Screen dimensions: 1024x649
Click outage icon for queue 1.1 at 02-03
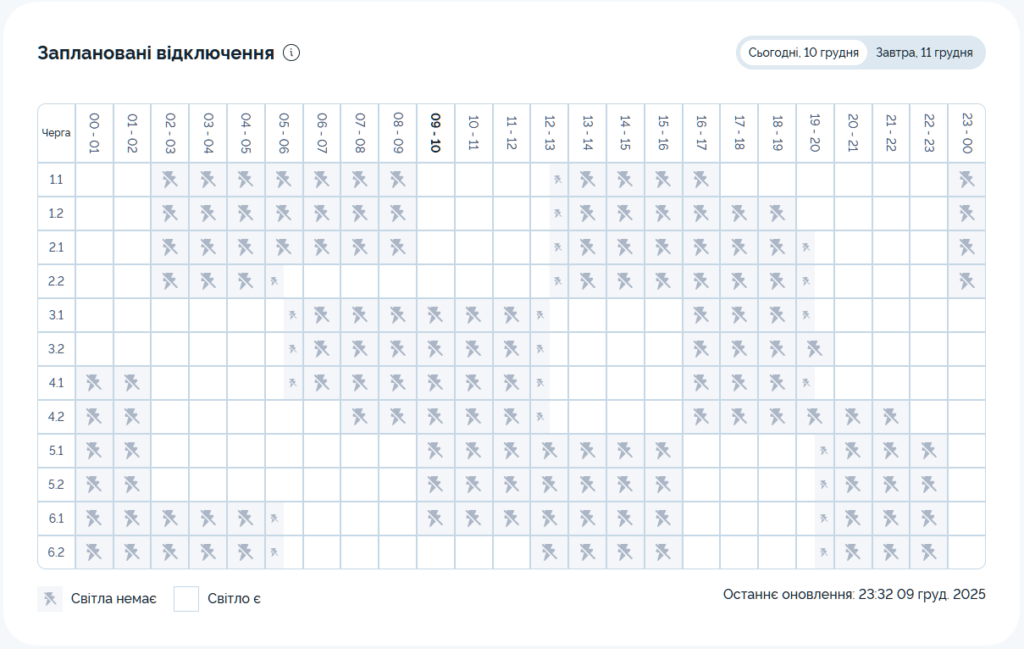pos(170,180)
